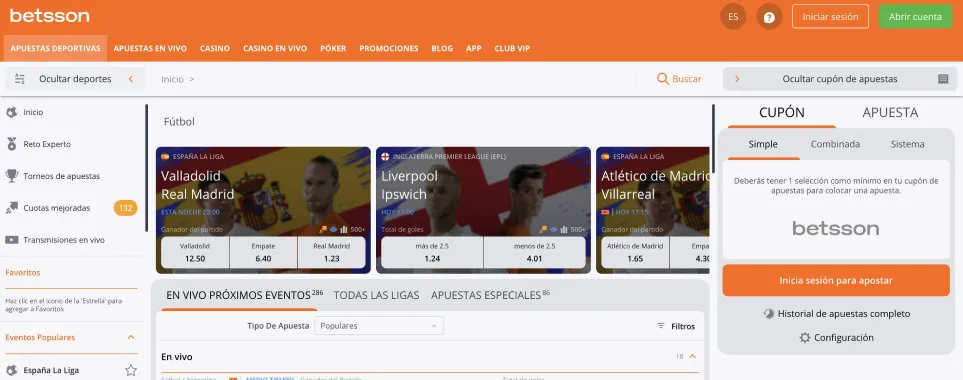Switch to Todas las Ligas tab
963x380 pixels.
point(376,295)
